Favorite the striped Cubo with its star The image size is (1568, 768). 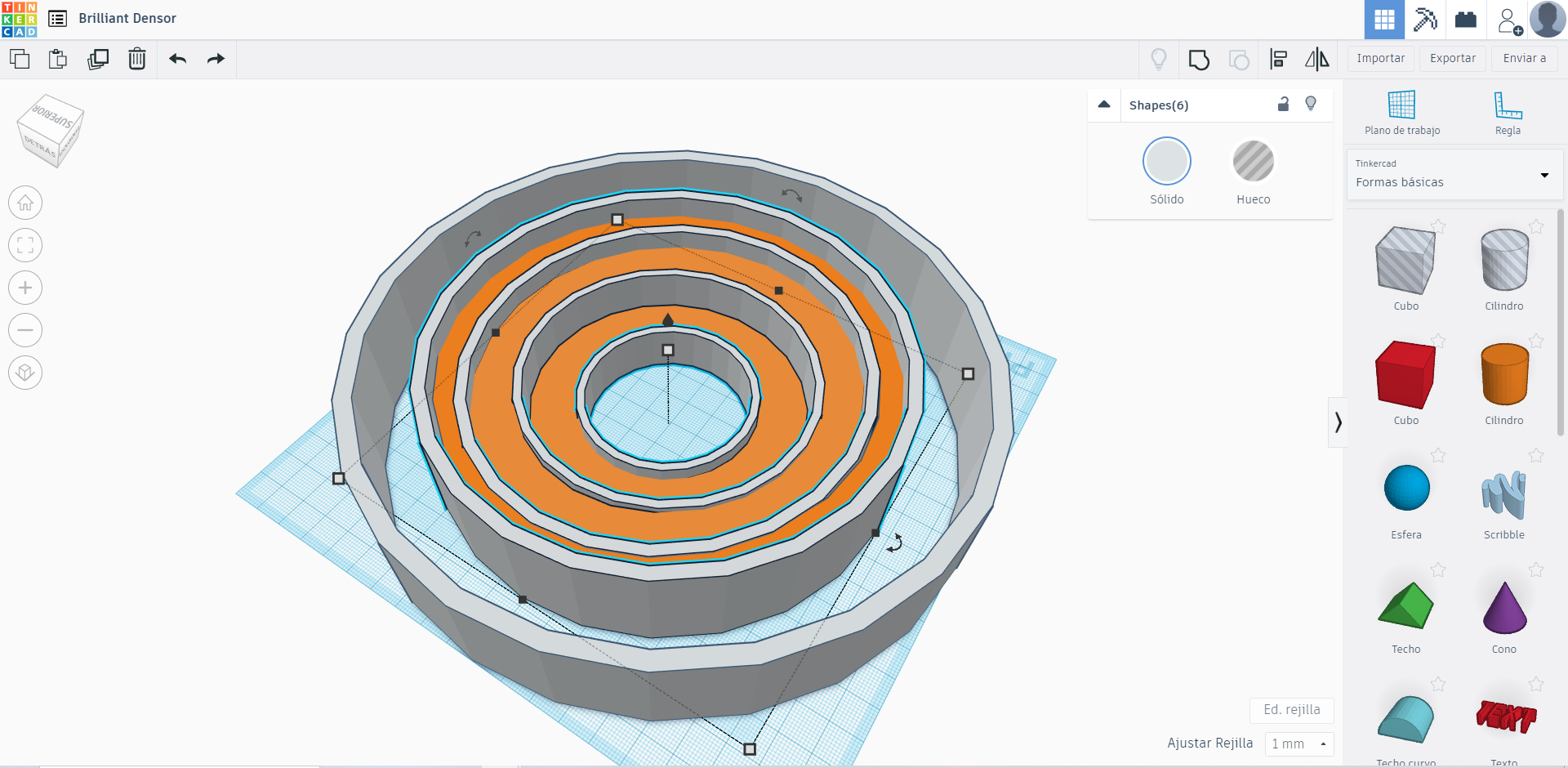pyautogui.click(x=1438, y=226)
